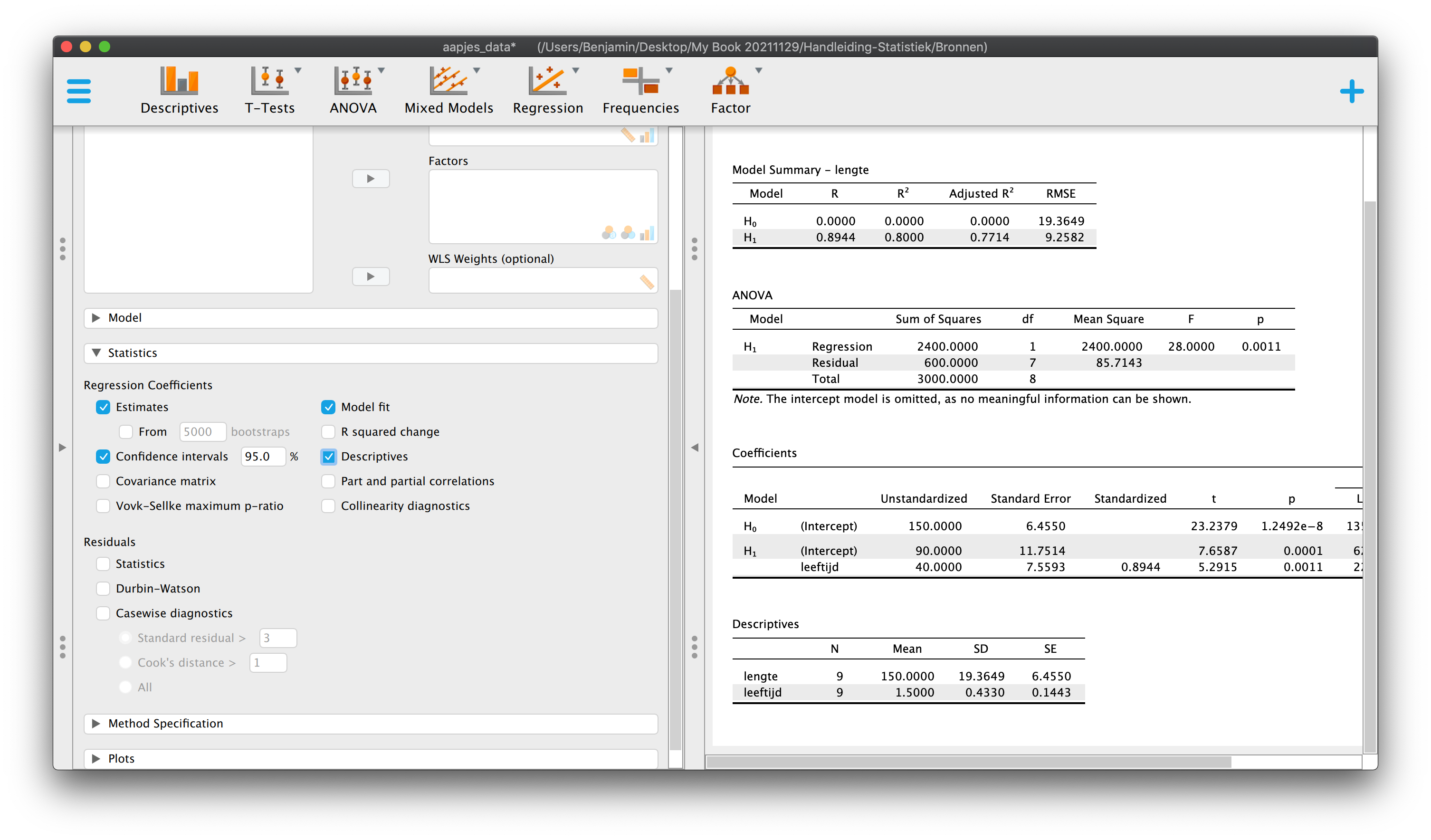1431x840 pixels.
Task: Select the All radio option
Action: tap(125, 687)
